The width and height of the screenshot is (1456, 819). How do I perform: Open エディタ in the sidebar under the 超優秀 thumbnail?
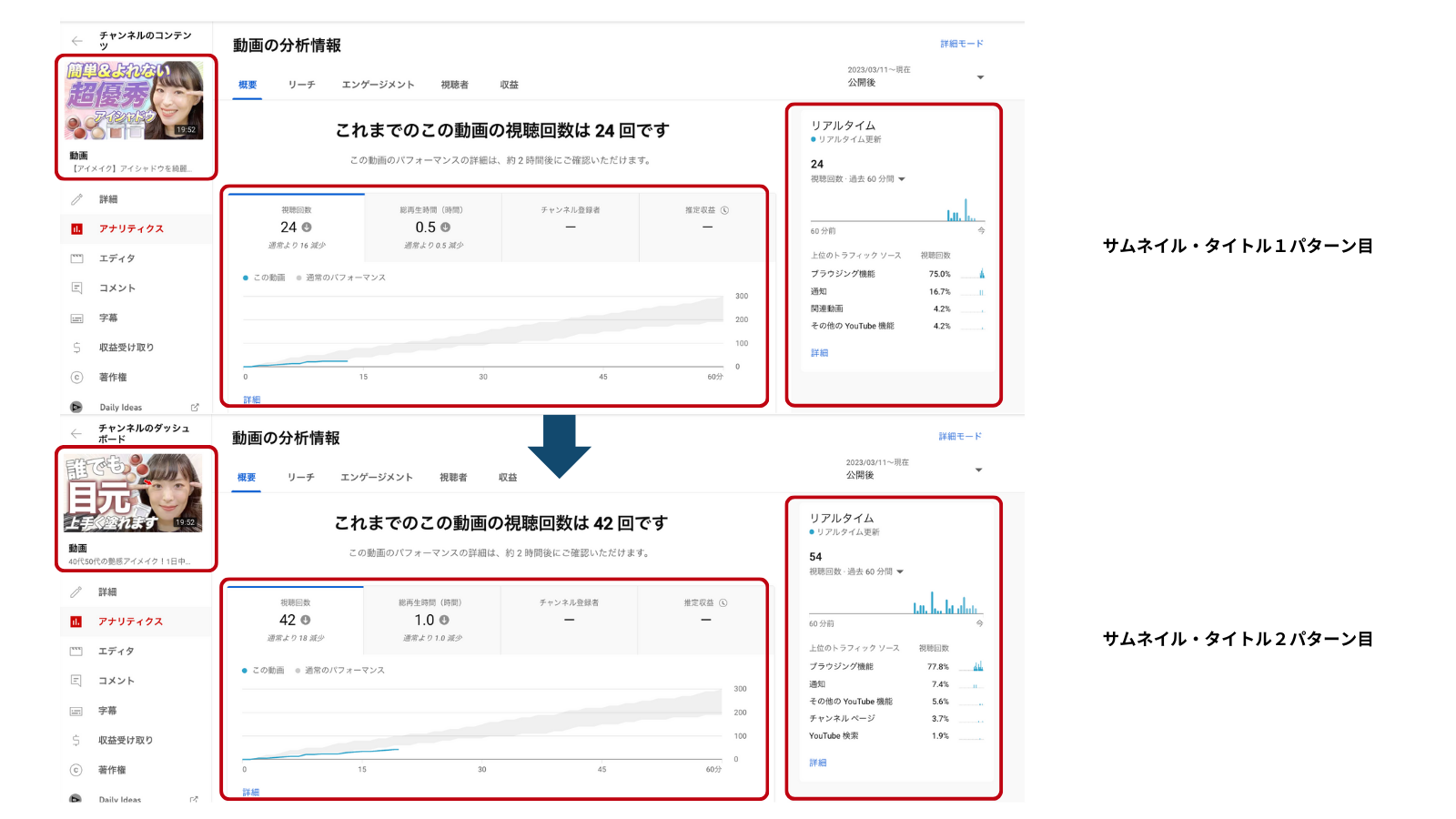(x=116, y=258)
